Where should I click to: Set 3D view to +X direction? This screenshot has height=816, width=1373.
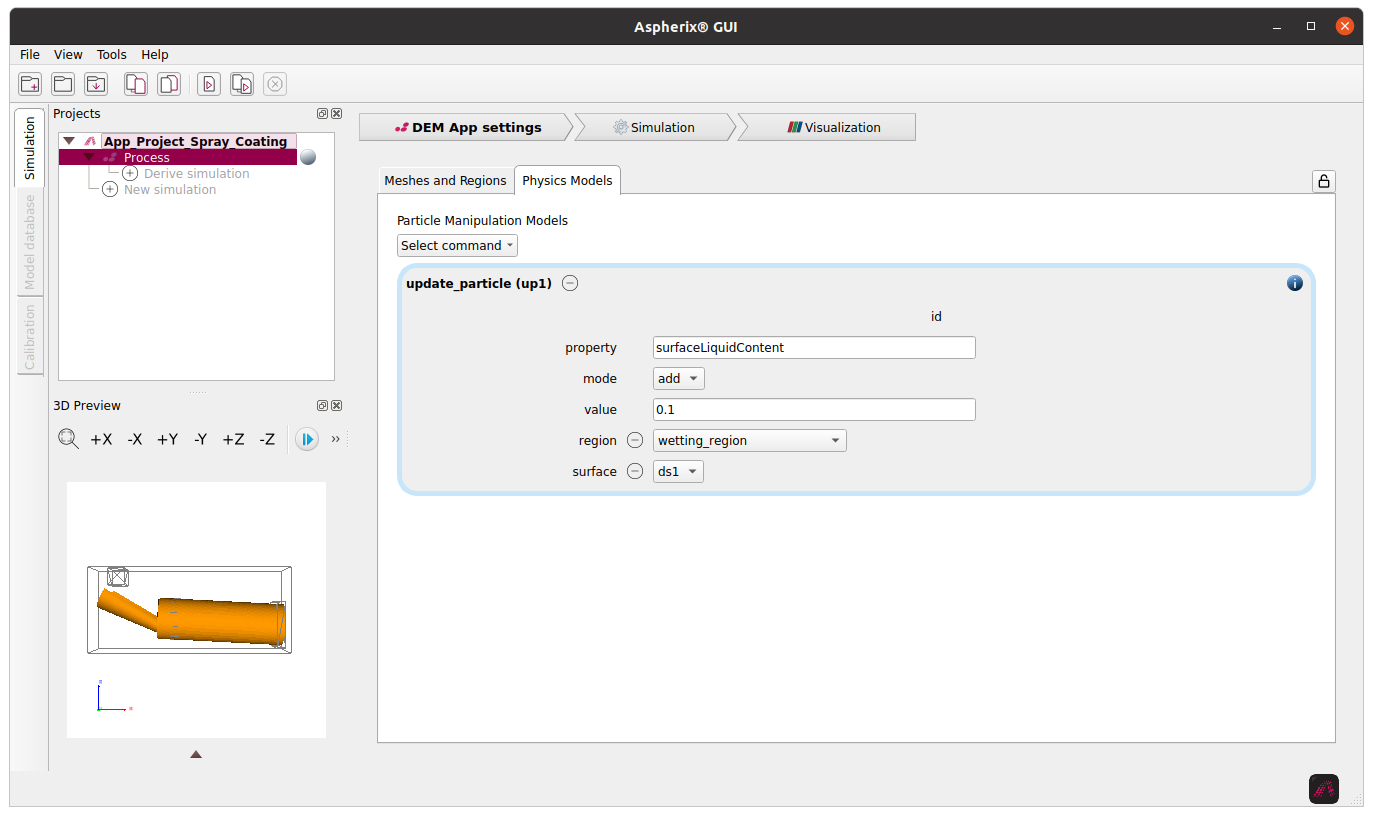coord(101,439)
